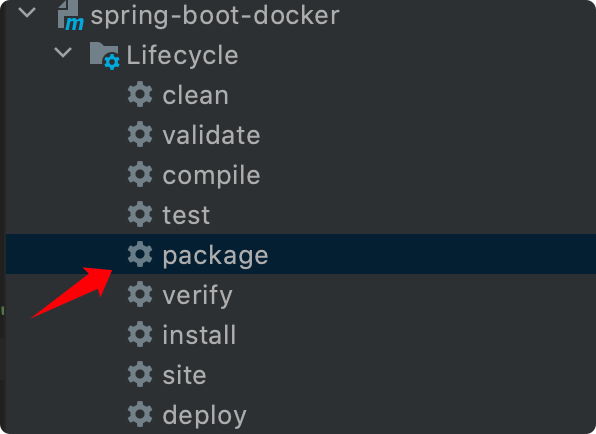
Task: Click the Lifecycle folder icon
Action: (105, 55)
